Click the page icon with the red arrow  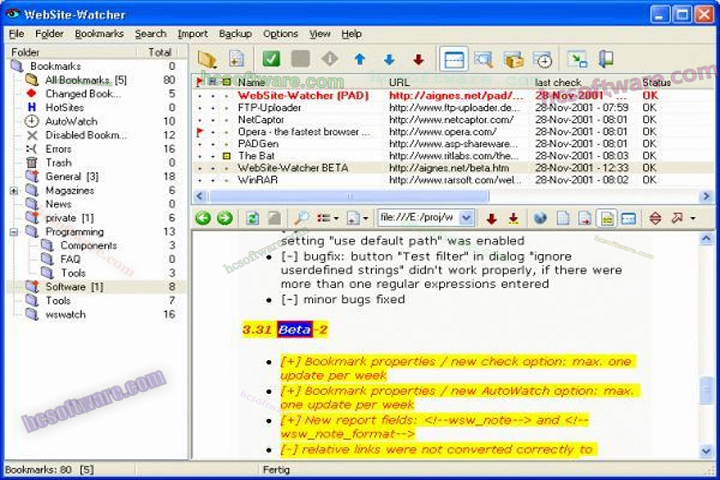coord(585,218)
